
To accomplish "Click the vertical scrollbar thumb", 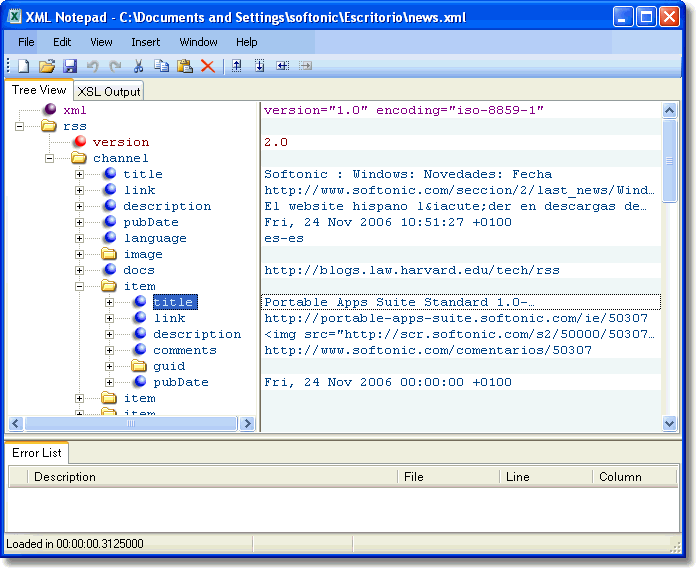I will tap(670, 161).
